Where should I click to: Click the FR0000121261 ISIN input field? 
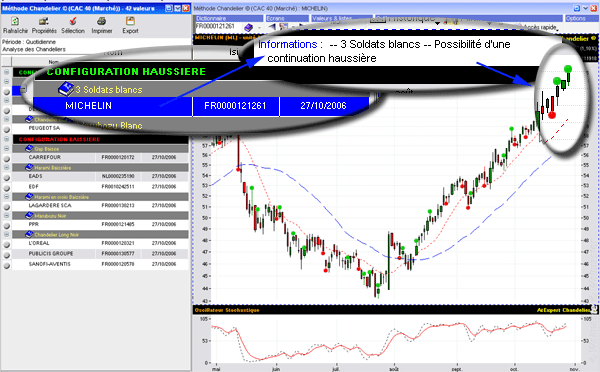[219, 26]
